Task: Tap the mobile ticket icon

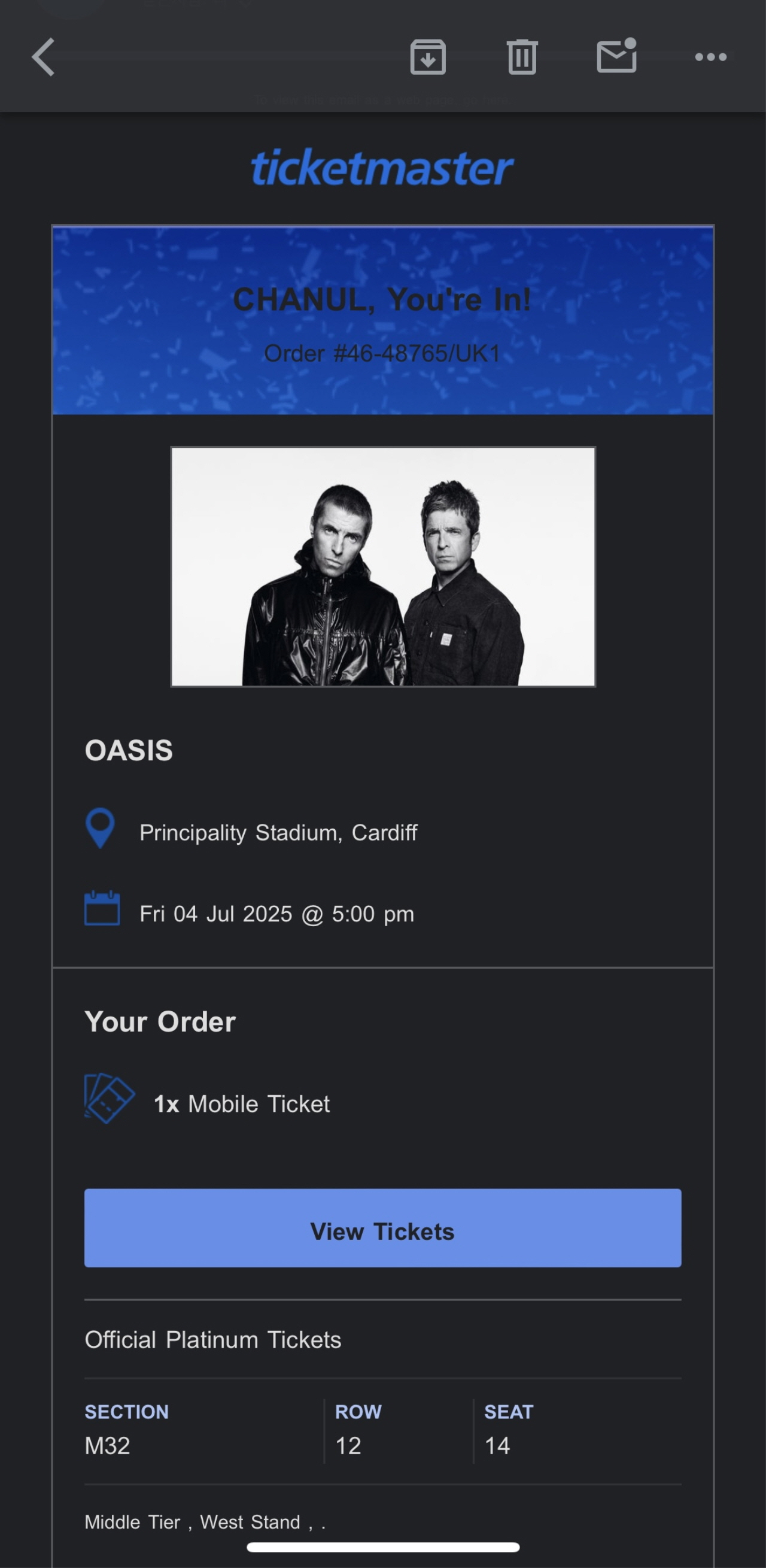Action: (x=109, y=1097)
